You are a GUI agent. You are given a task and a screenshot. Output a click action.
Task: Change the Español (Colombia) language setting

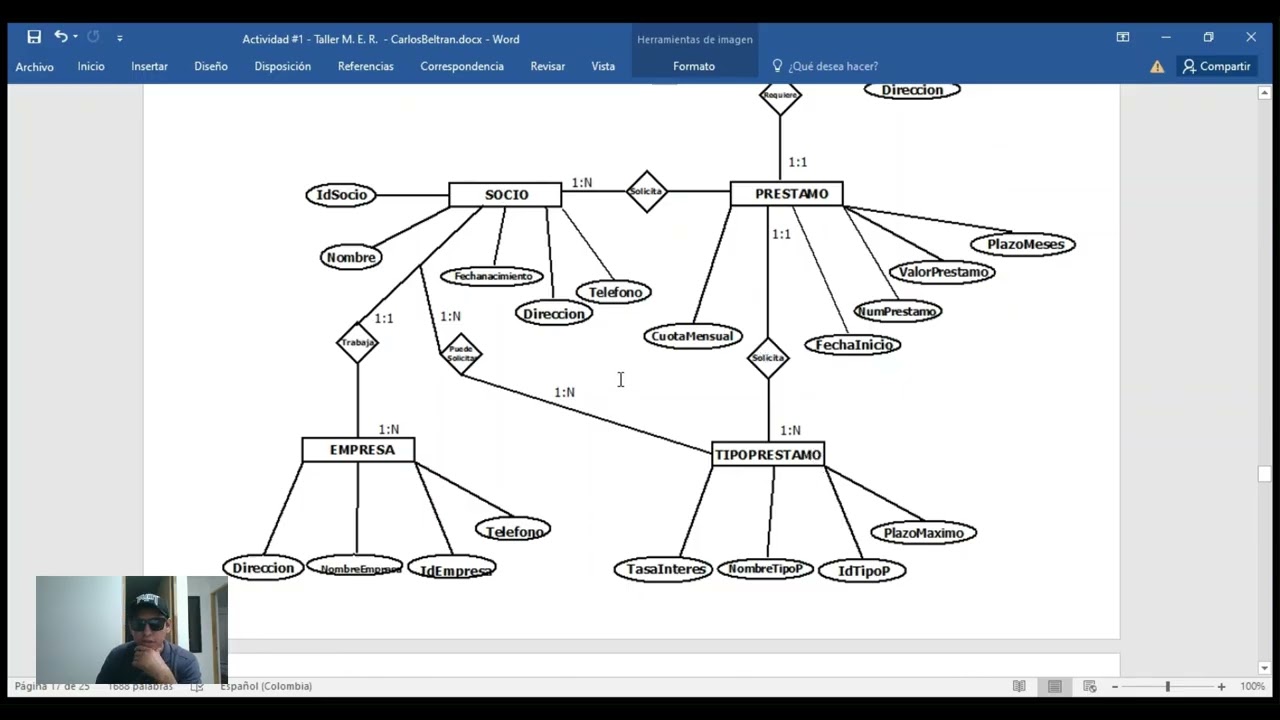266,686
